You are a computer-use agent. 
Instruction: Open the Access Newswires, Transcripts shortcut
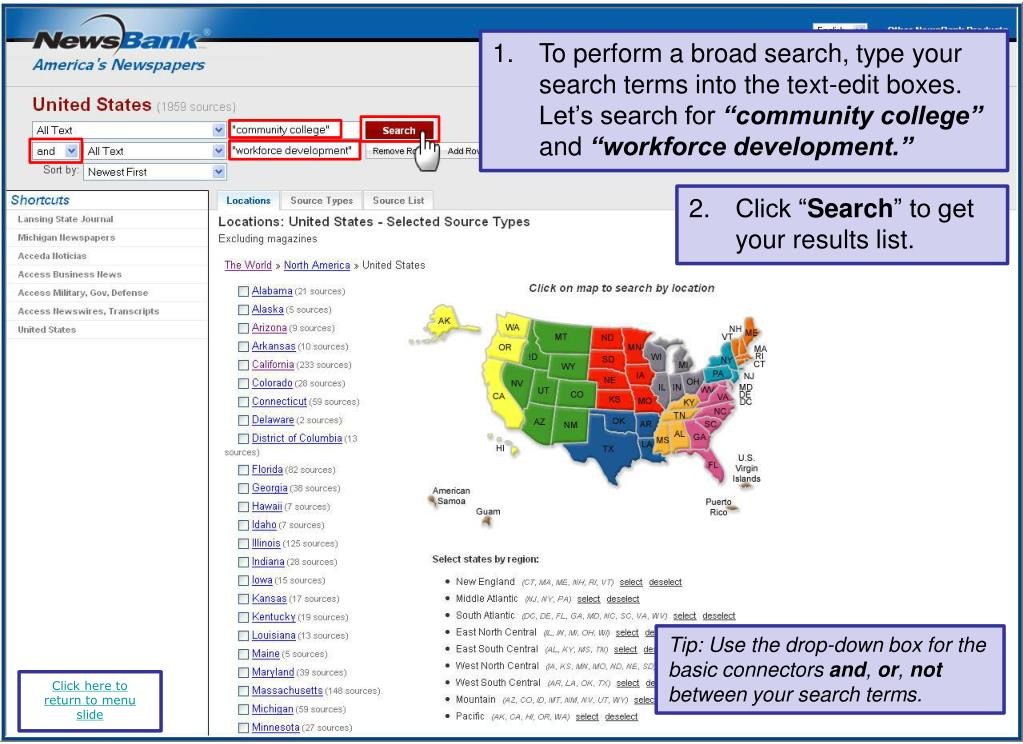[x=88, y=311]
